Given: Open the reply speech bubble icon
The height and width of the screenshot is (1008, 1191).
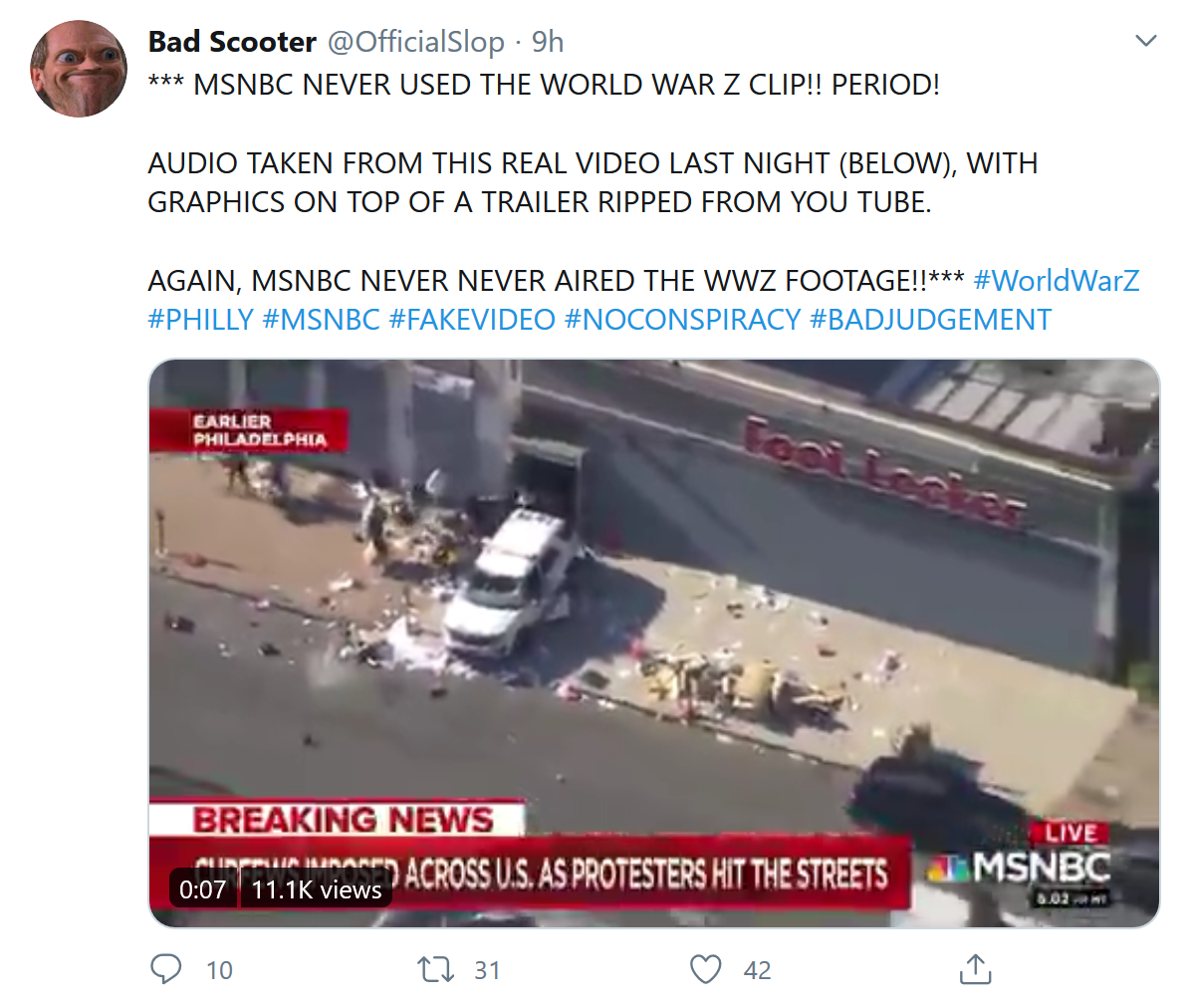Looking at the screenshot, I should [165, 969].
